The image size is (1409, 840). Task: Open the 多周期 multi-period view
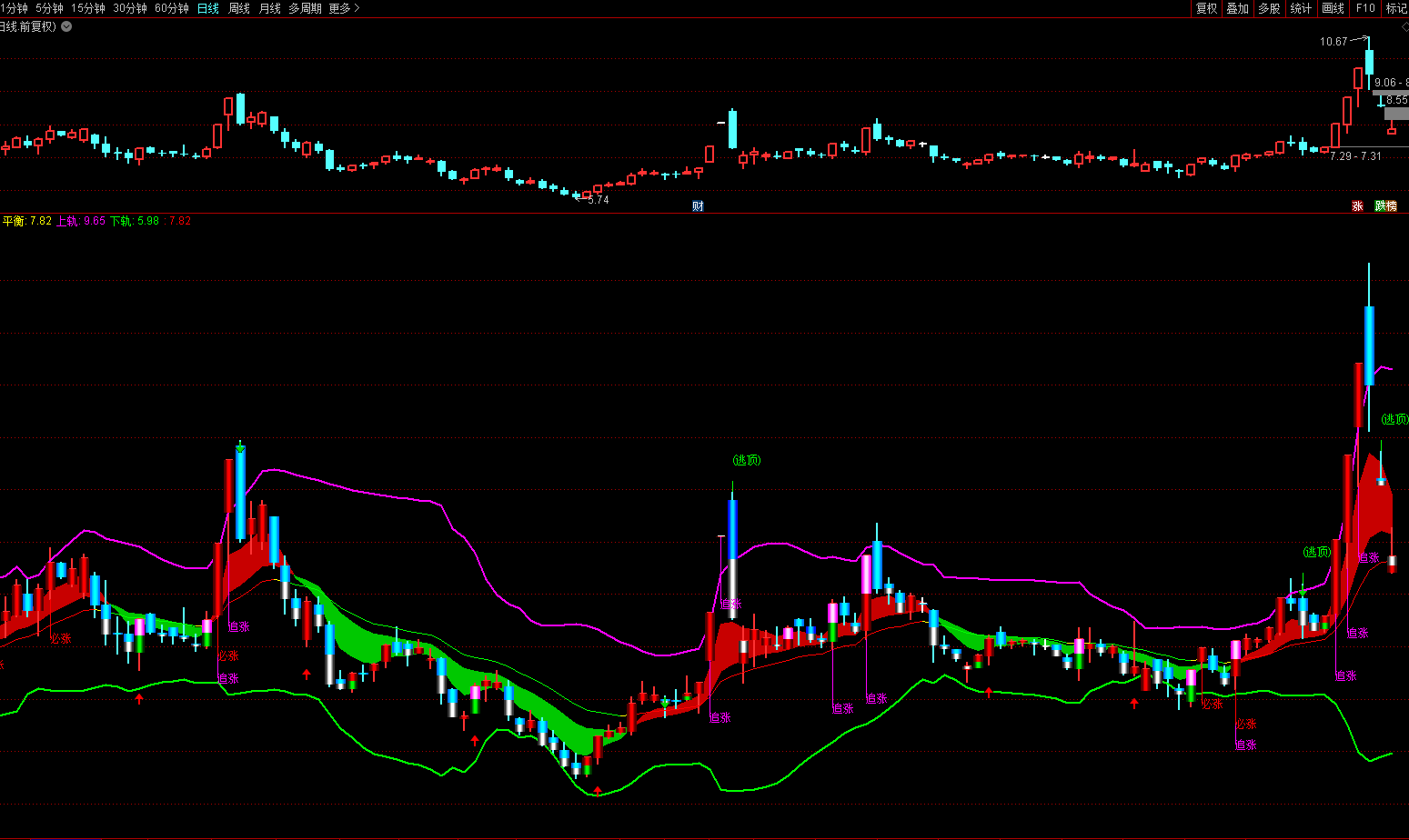point(305,8)
